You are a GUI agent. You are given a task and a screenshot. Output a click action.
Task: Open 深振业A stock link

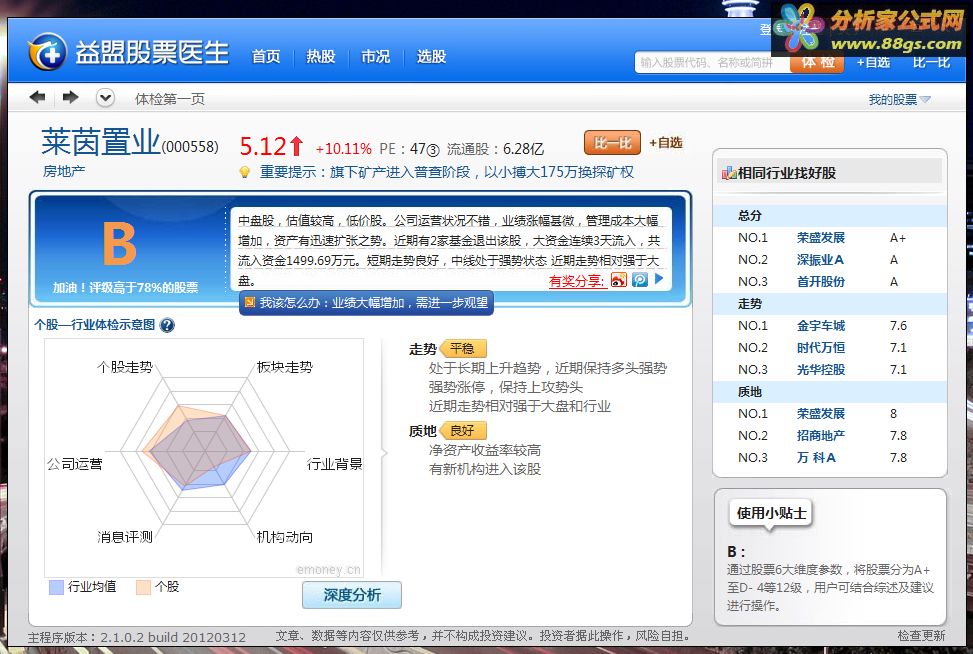pyautogui.click(x=820, y=260)
